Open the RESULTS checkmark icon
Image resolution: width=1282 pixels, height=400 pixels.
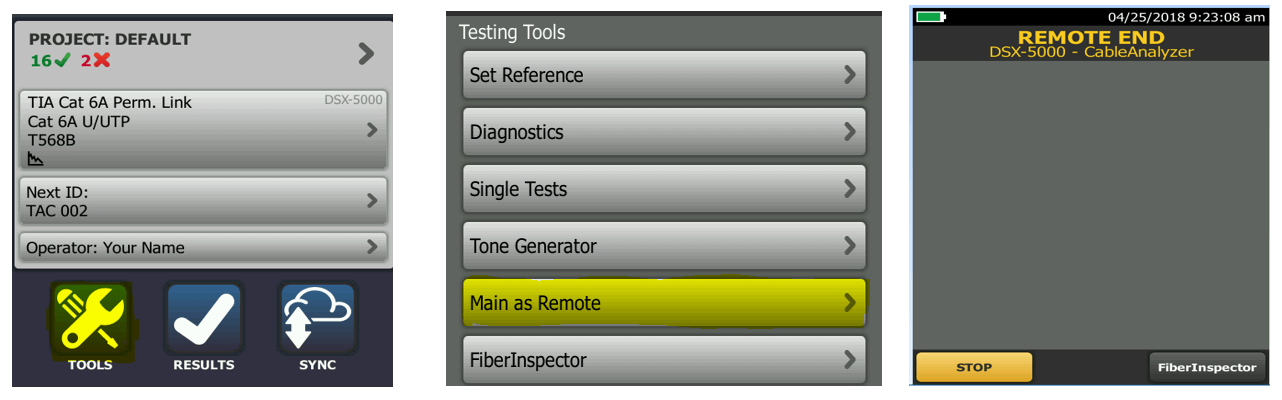[x=204, y=316]
